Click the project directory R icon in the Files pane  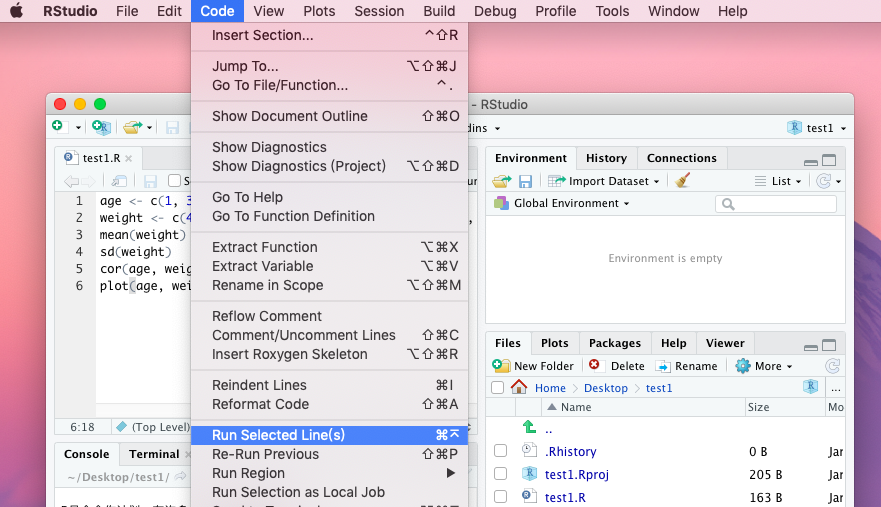(810, 386)
